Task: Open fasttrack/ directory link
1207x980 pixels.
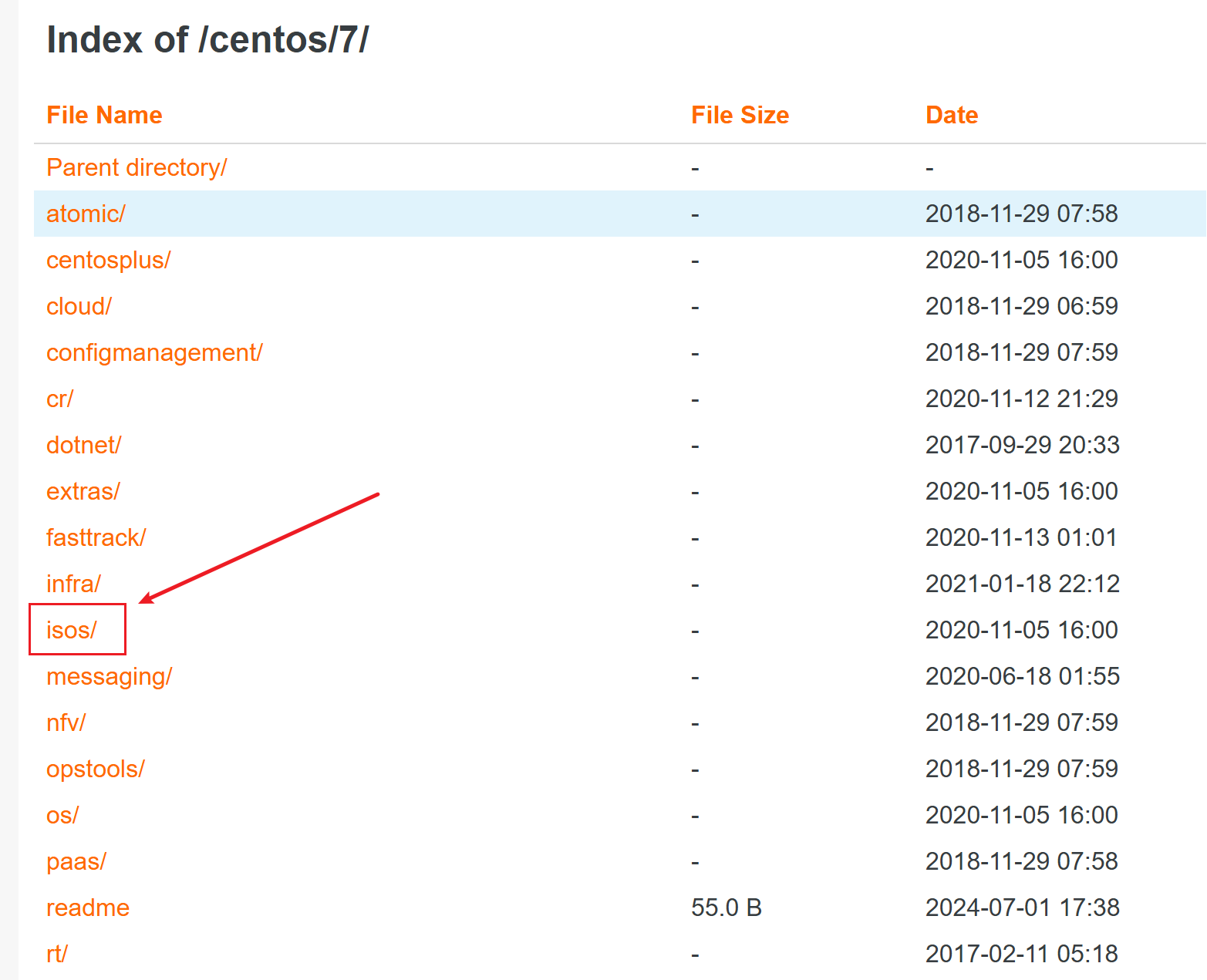Action: tap(96, 537)
